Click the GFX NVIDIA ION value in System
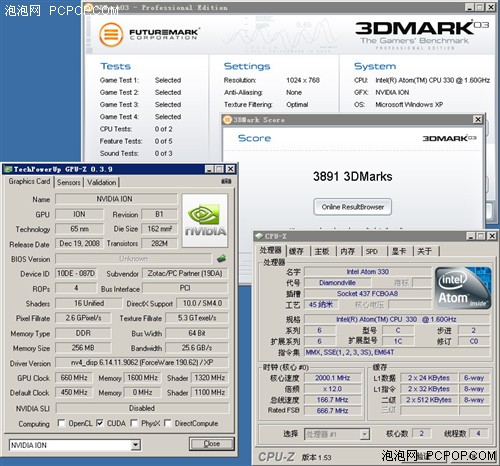 (392, 92)
